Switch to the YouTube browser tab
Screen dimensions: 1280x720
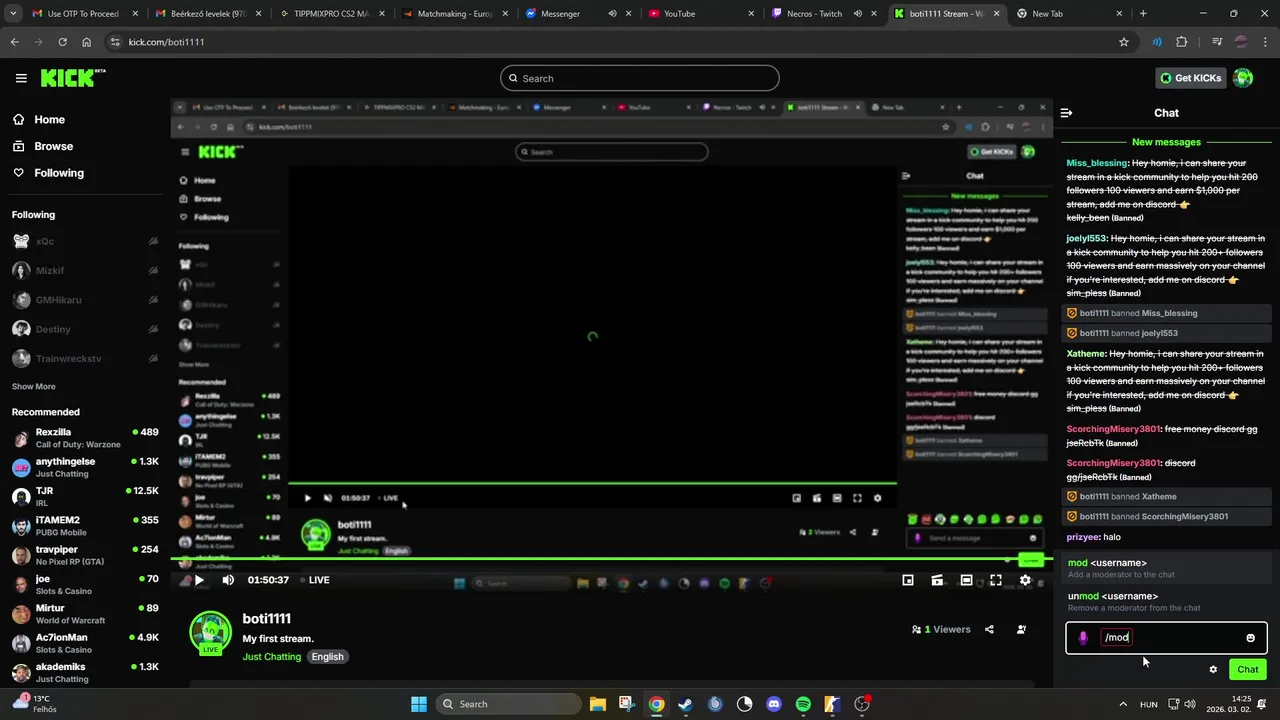[x=695, y=14]
